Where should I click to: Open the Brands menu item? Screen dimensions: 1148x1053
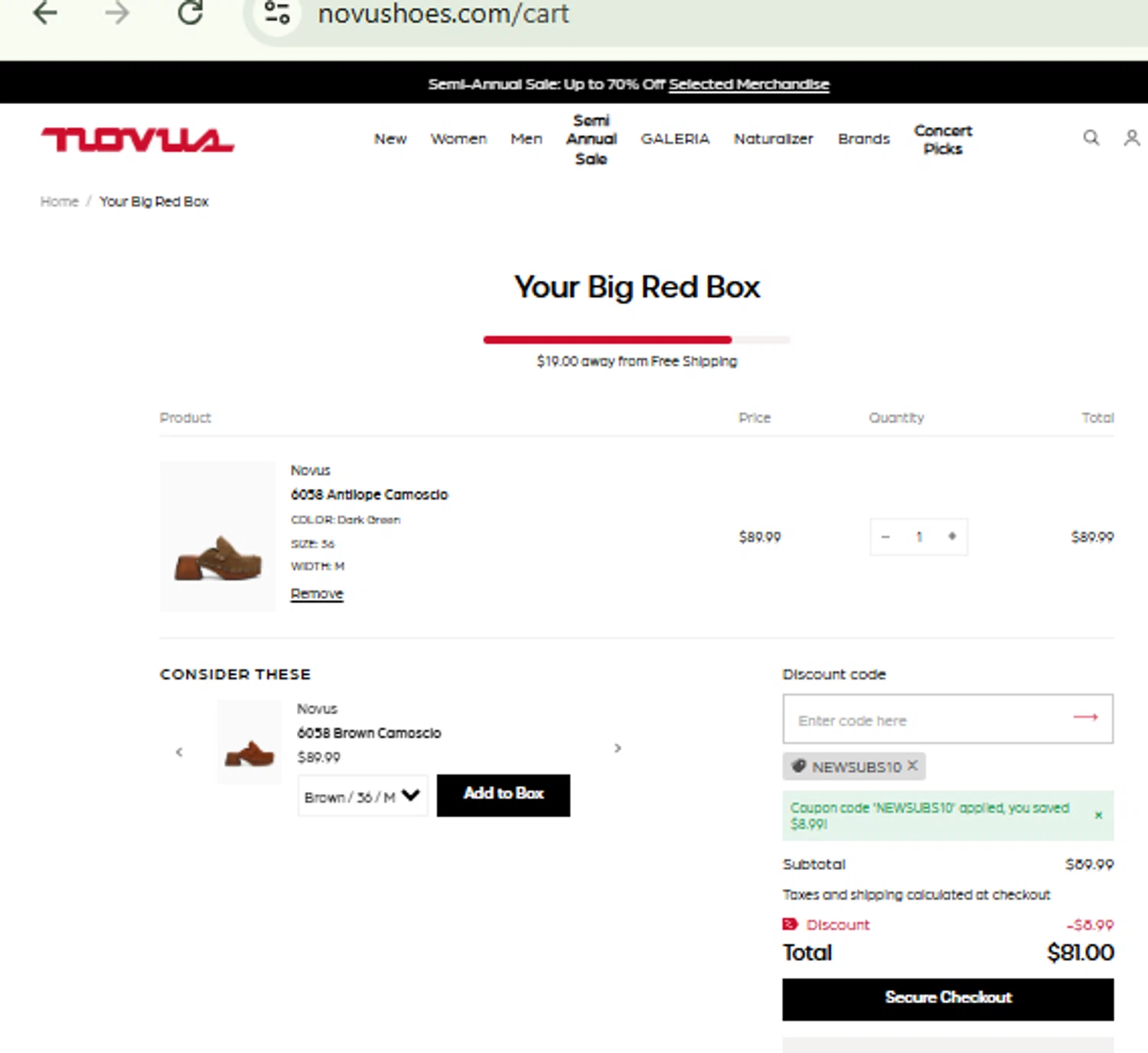coord(863,139)
